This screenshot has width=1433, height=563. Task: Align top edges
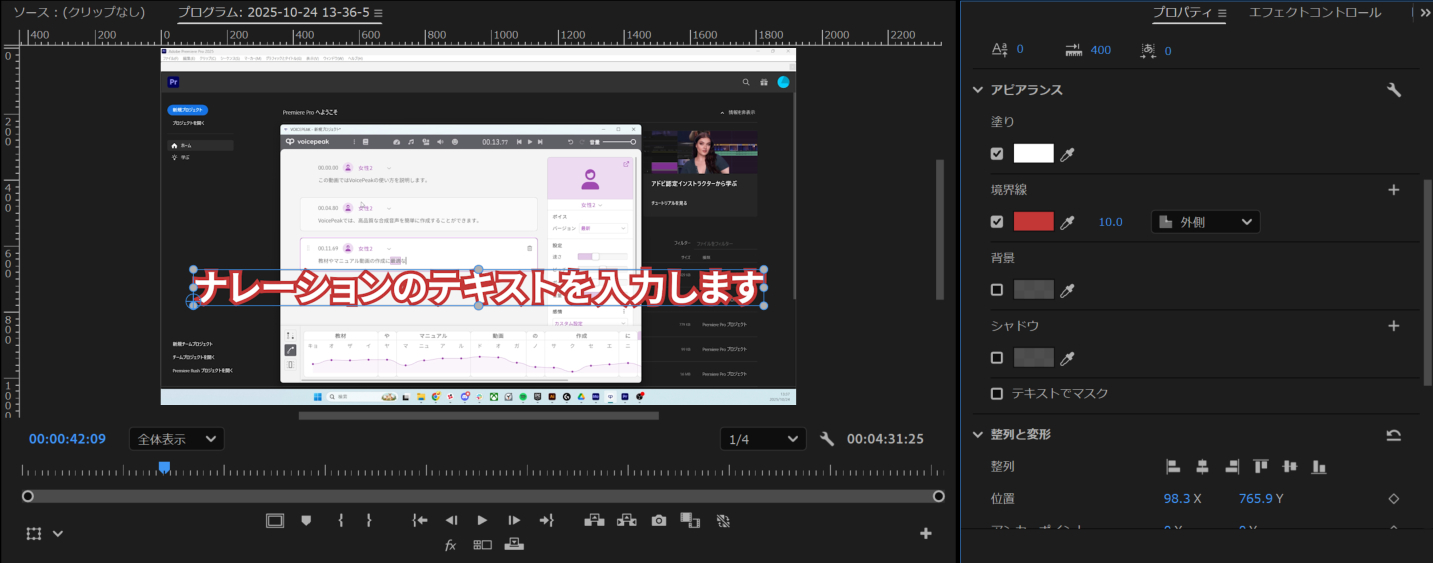1261,466
